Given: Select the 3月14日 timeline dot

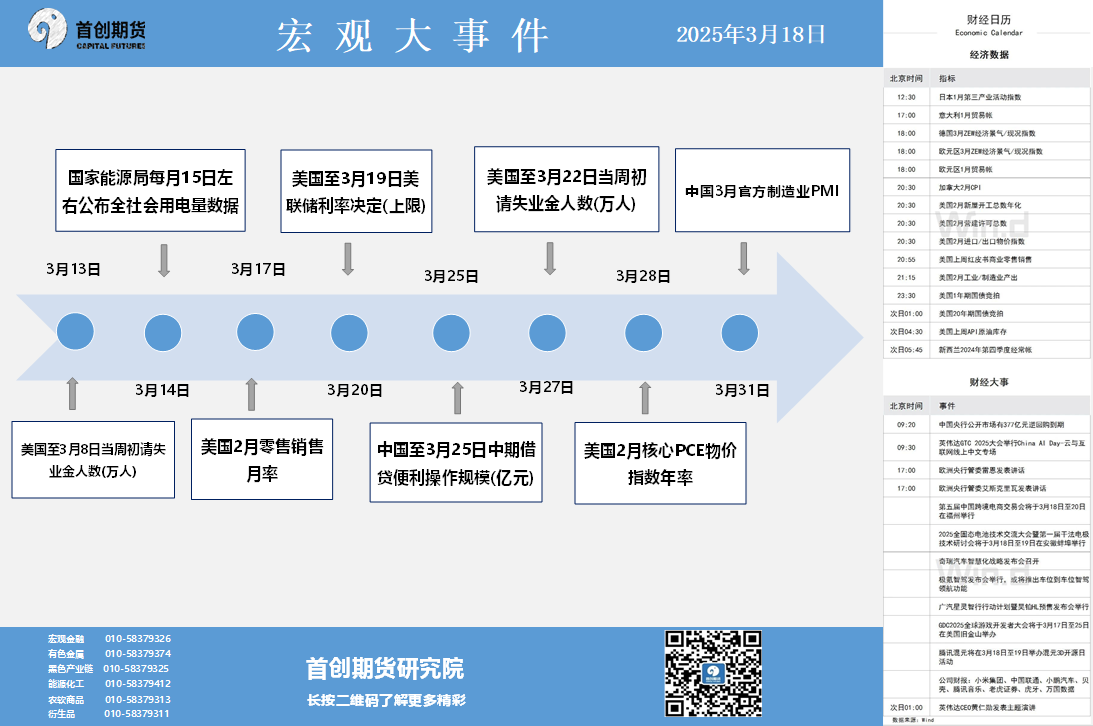Looking at the screenshot, I should point(163,332).
